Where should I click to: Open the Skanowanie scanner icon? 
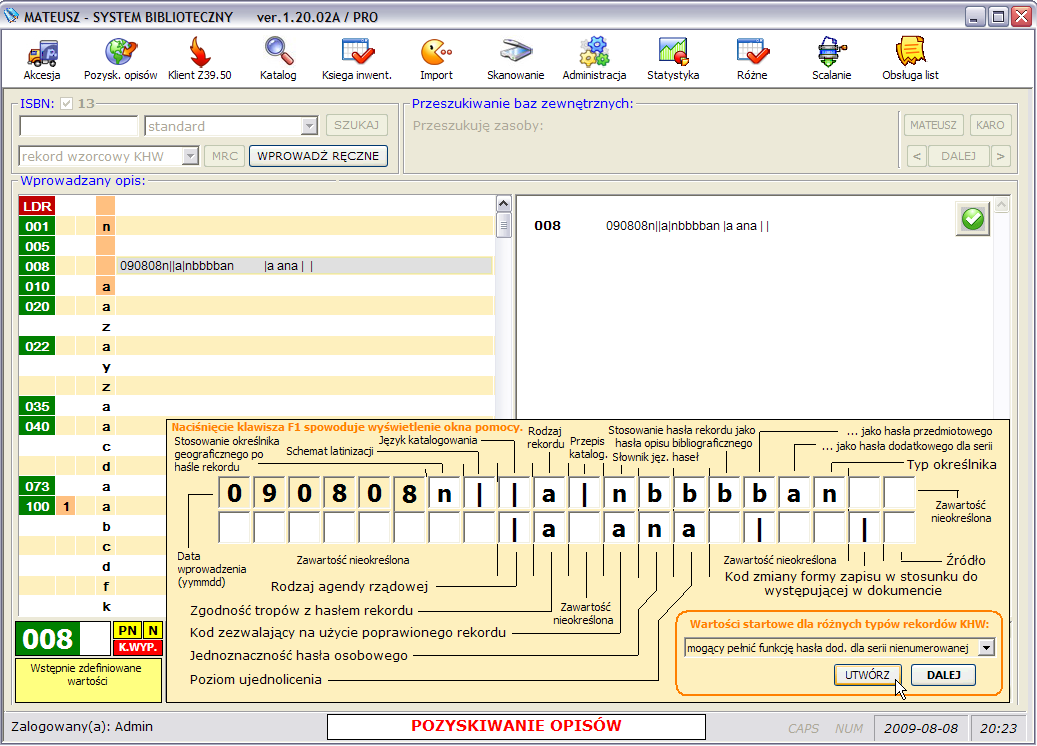515,51
